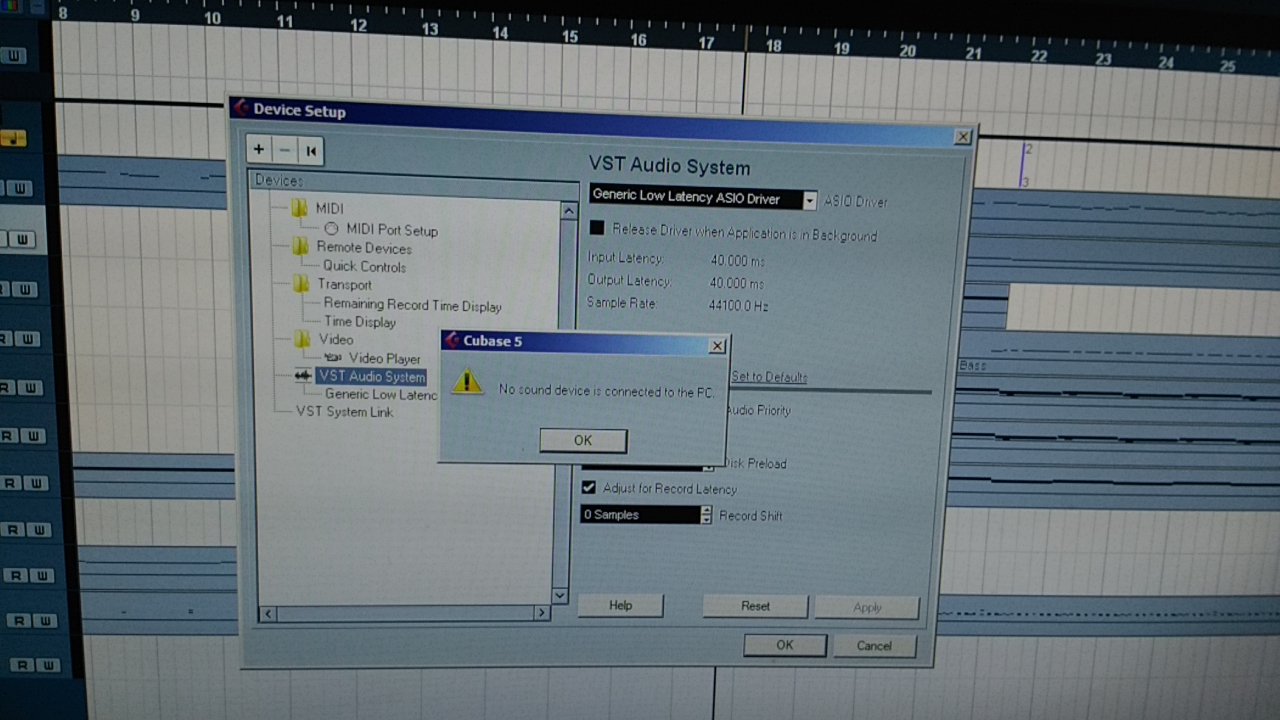Click the Transport folder icon
The image size is (1280, 720).
point(301,284)
